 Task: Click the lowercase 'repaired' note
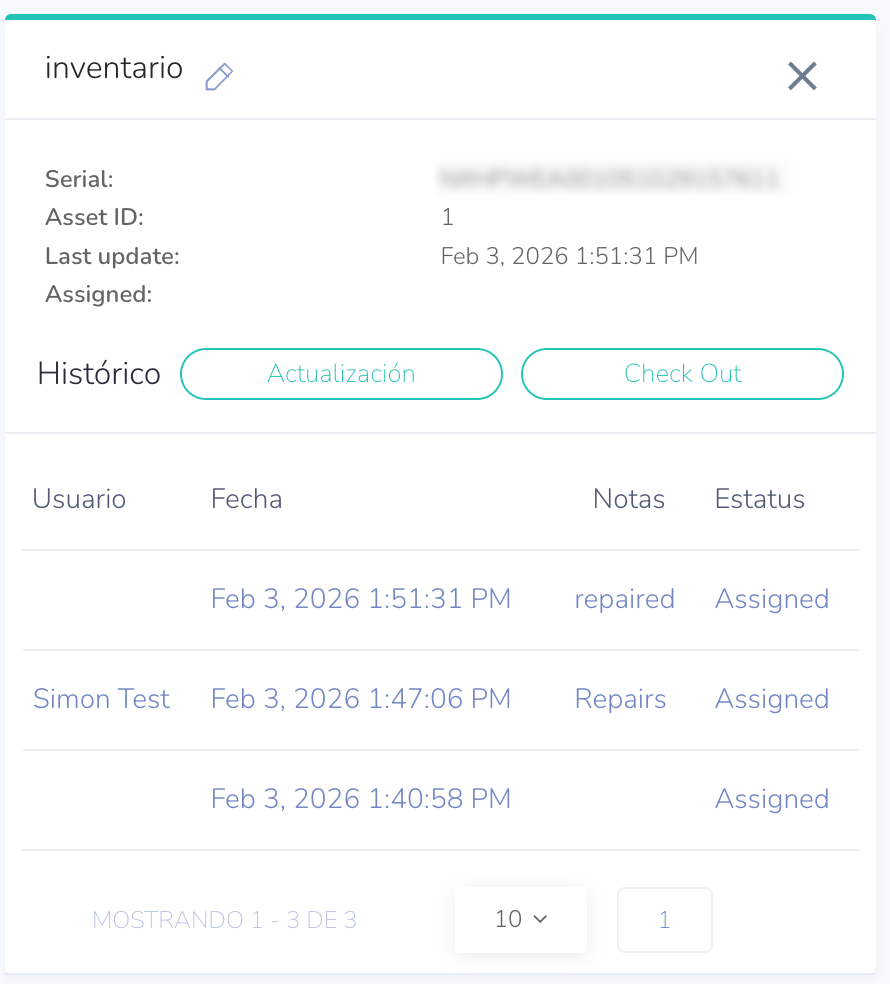click(624, 599)
